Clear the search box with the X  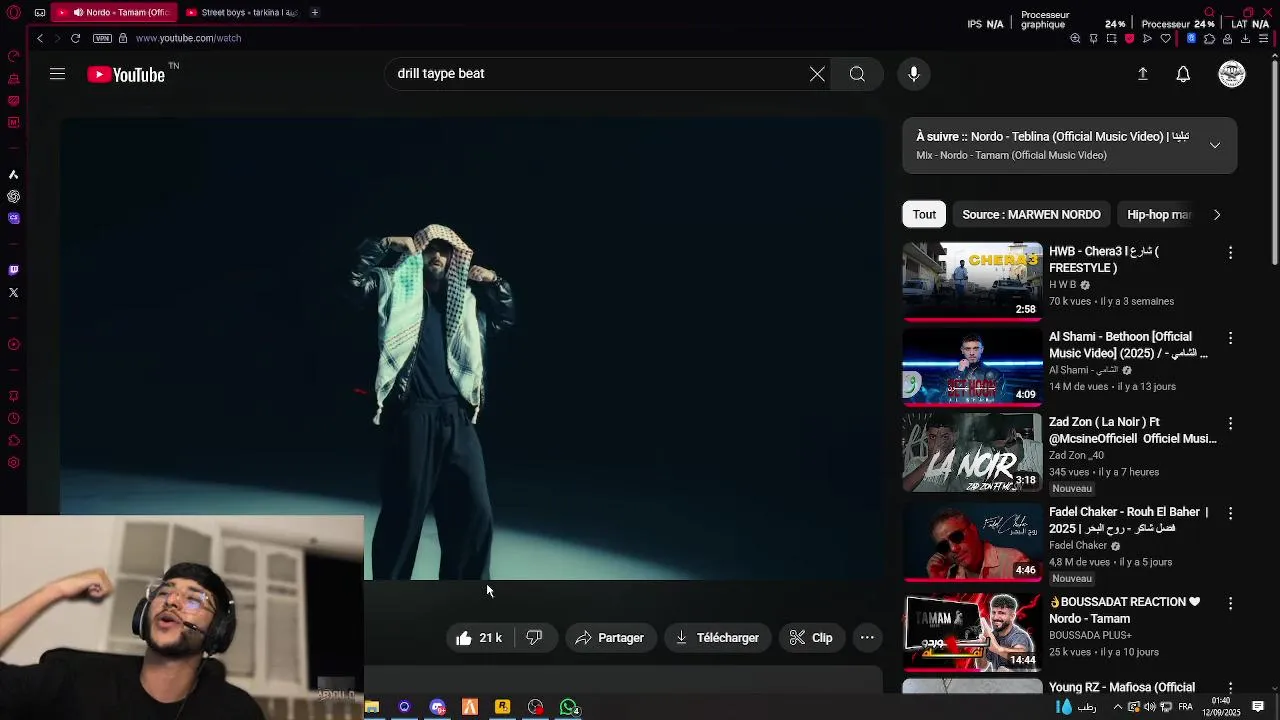(817, 74)
